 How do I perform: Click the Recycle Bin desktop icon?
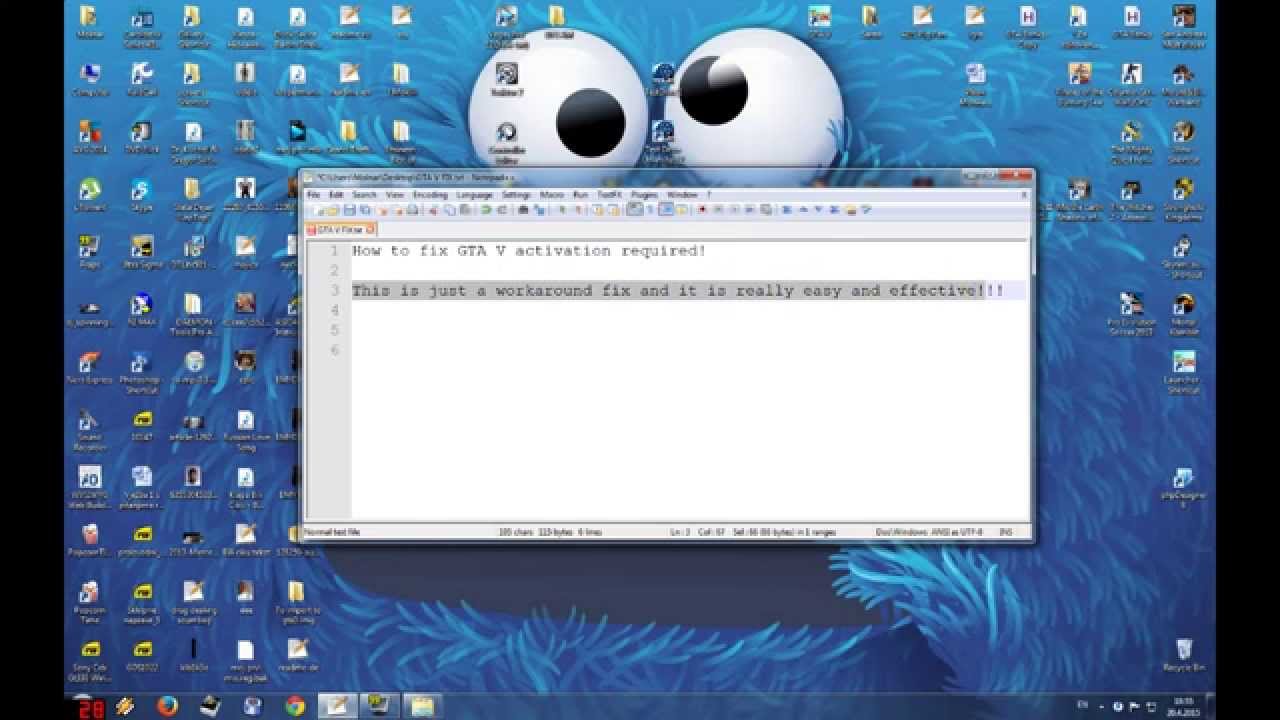[1184, 656]
